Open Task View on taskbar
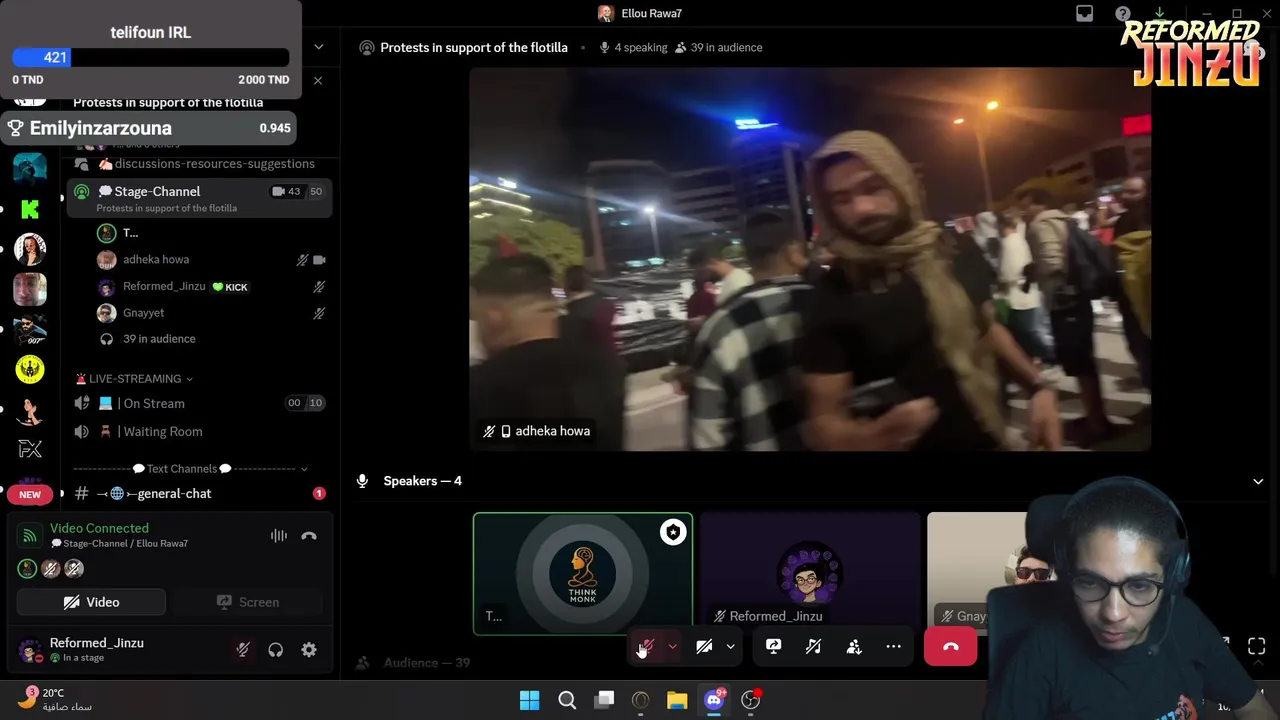This screenshot has height=720, width=1280. coord(604,700)
